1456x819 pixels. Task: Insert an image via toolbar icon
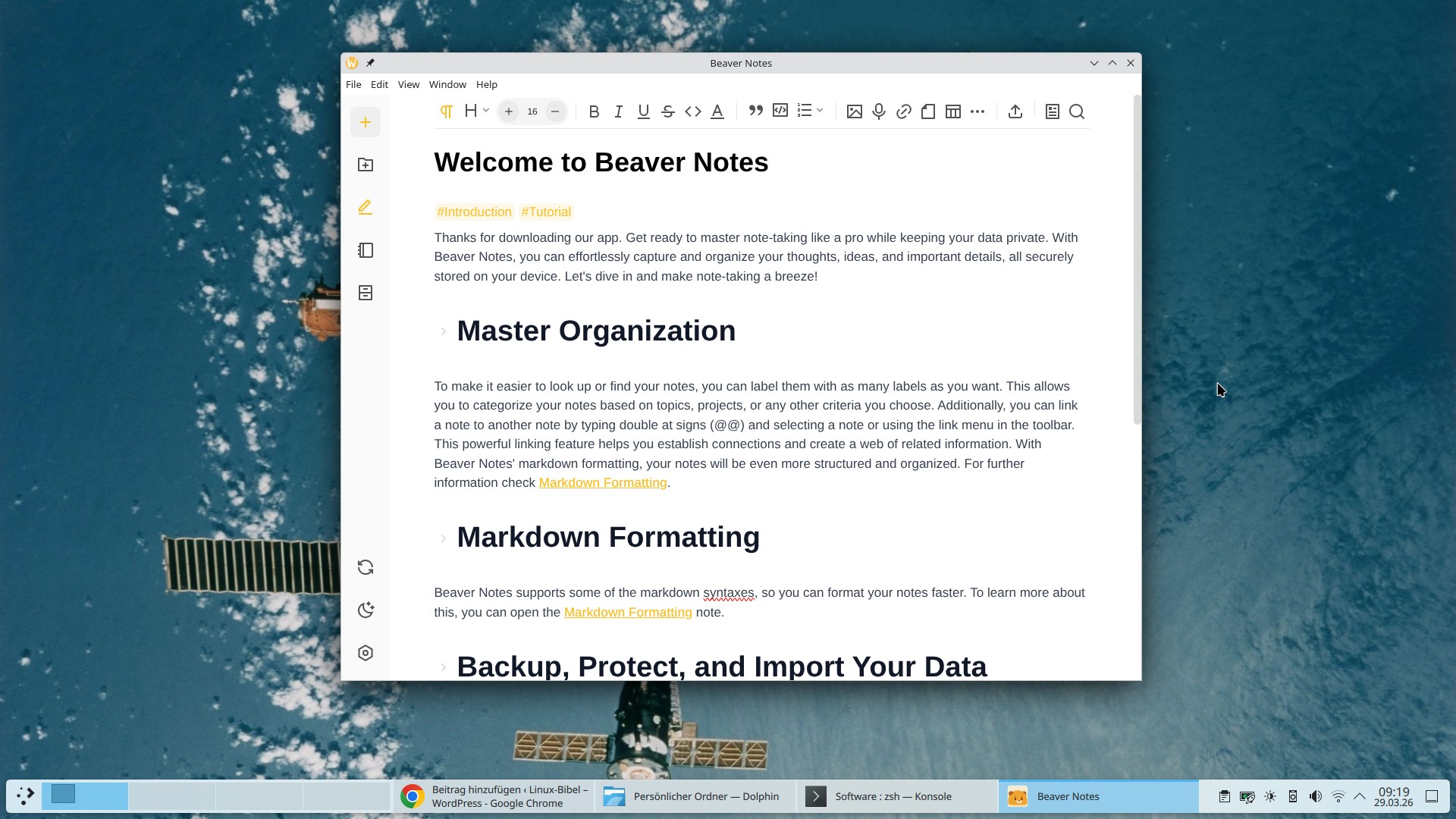pos(854,111)
